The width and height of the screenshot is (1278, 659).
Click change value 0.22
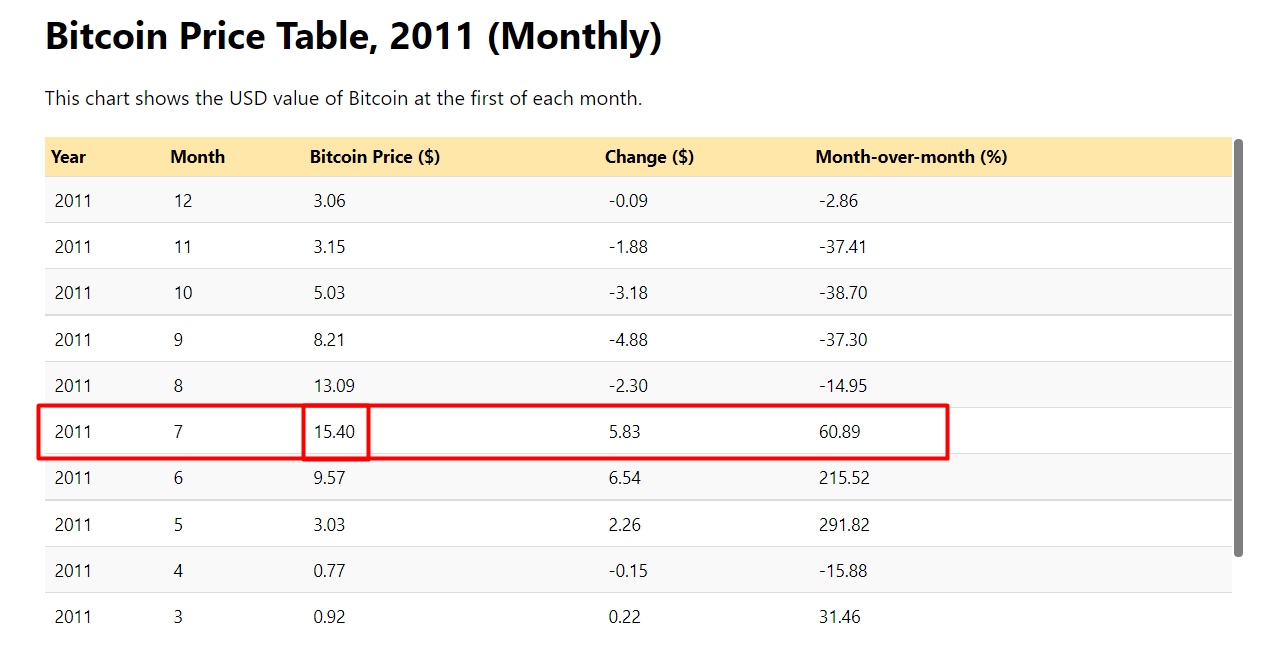pyautogui.click(x=624, y=617)
